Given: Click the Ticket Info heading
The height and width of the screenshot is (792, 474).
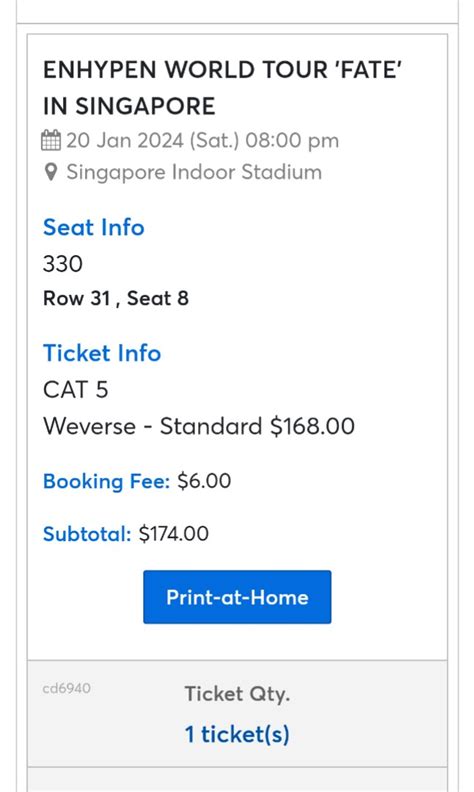Looking at the screenshot, I should (102, 353).
